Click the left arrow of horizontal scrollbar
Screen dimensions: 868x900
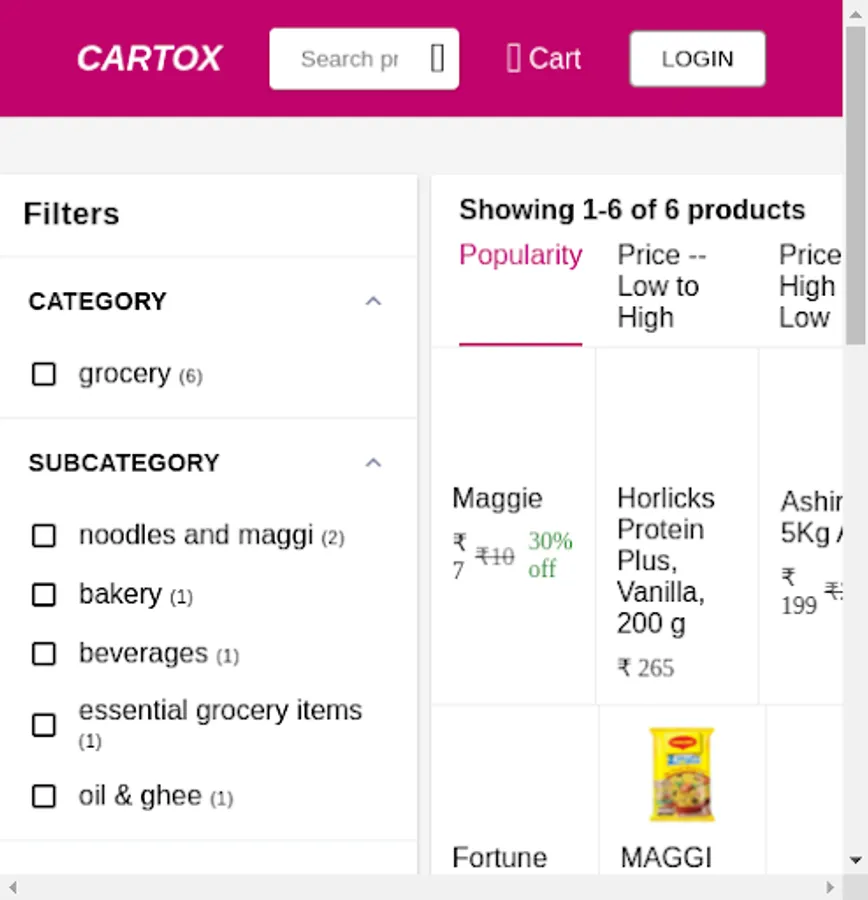click(12, 887)
